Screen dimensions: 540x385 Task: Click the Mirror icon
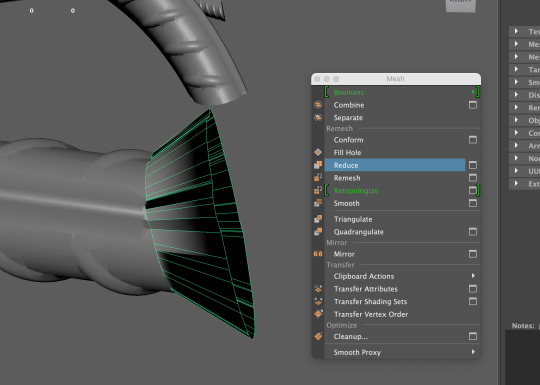click(x=318, y=254)
